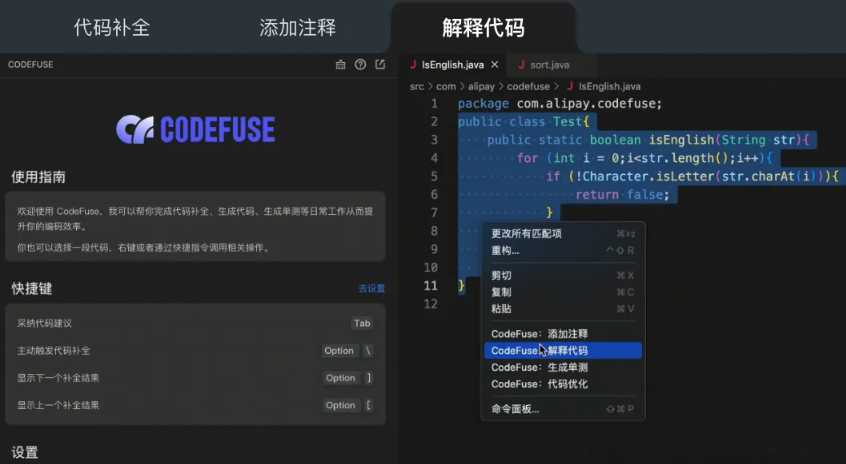Switch to the 添加注释 tab
The image size is (846, 464).
[x=297, y=28]
